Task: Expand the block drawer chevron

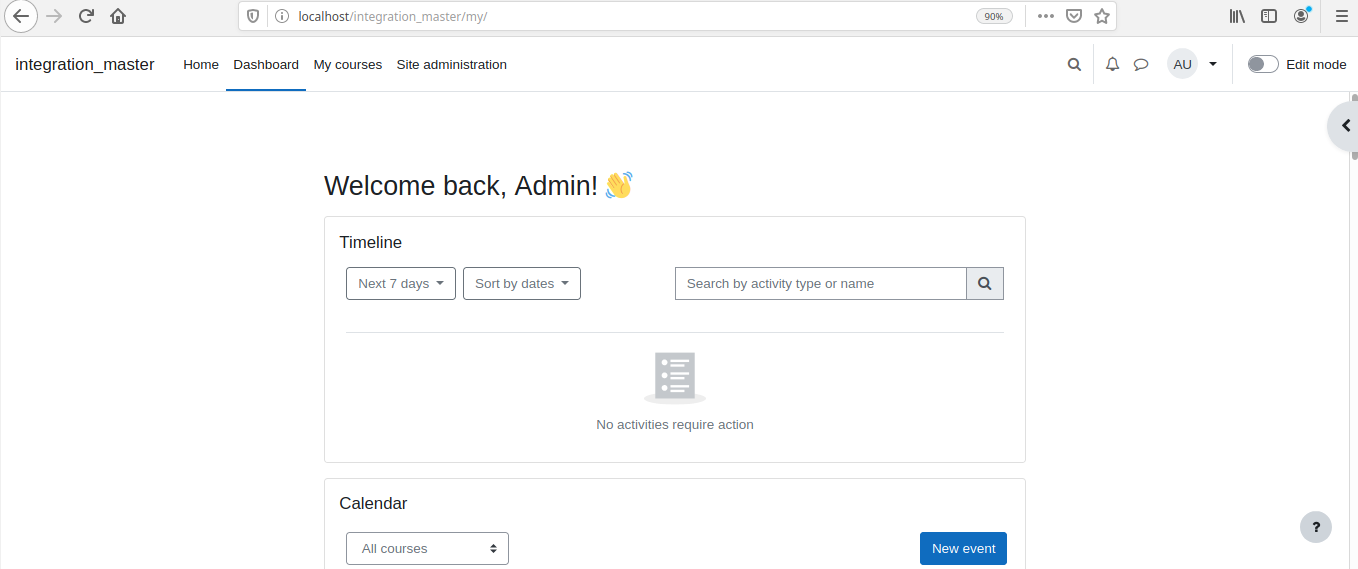Action: point(1345,125)
